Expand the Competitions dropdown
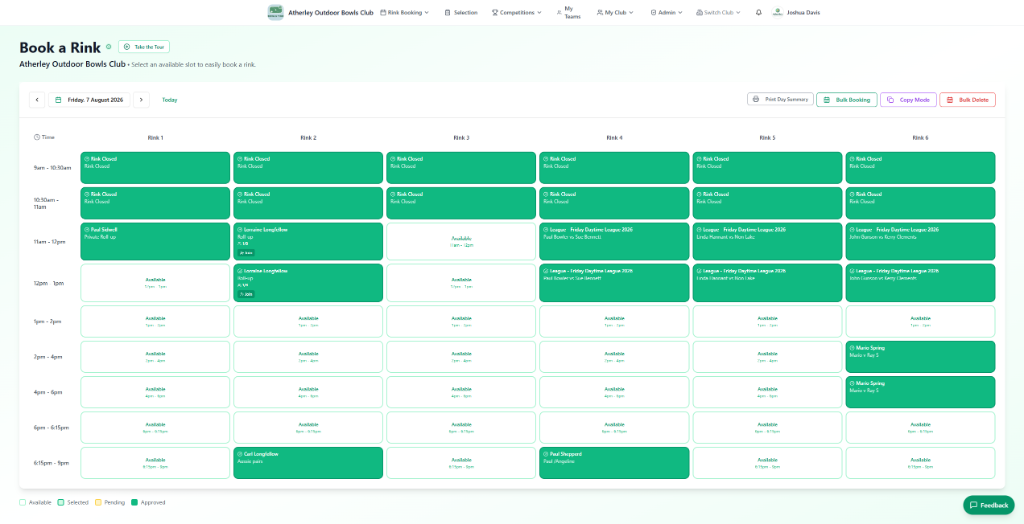 point(517,12)
